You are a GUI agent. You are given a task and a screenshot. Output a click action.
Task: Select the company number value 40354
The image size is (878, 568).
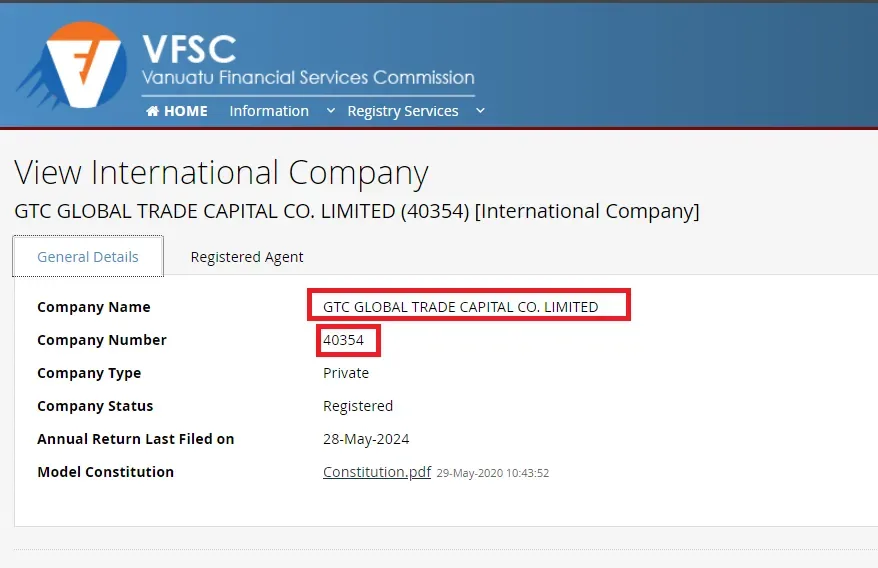(343, 340)
